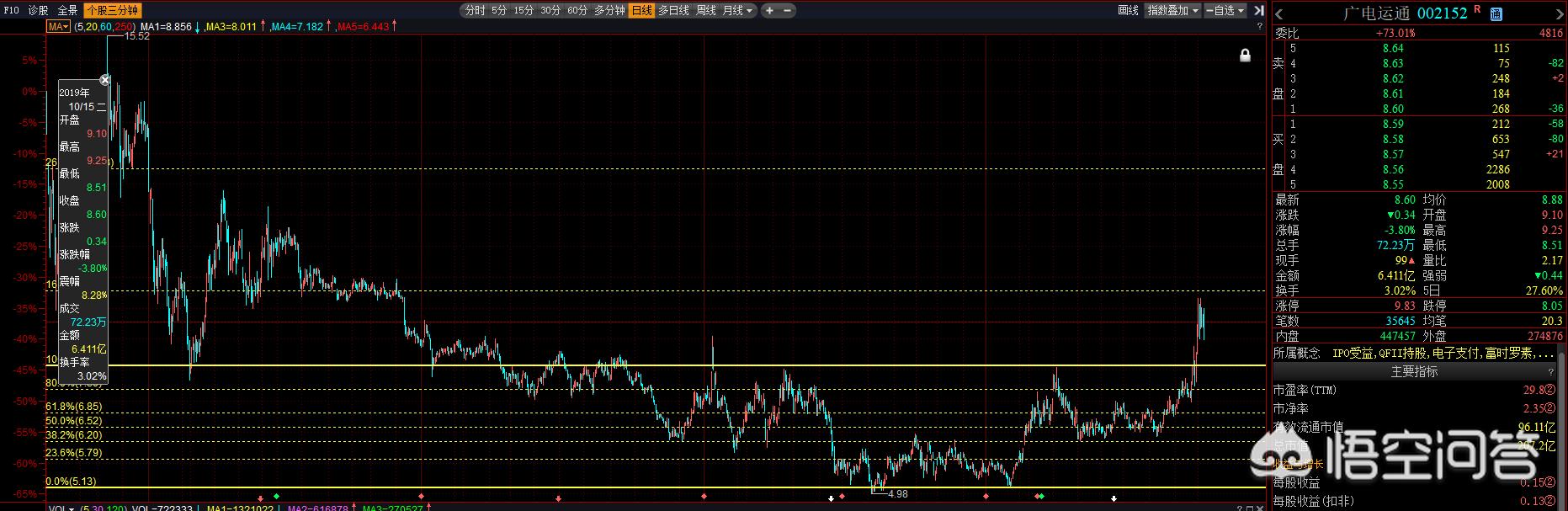The height and width of the screenshot is (511, 1568).
Task: Go to next stock with right arrow
Action: point(1560,13)
